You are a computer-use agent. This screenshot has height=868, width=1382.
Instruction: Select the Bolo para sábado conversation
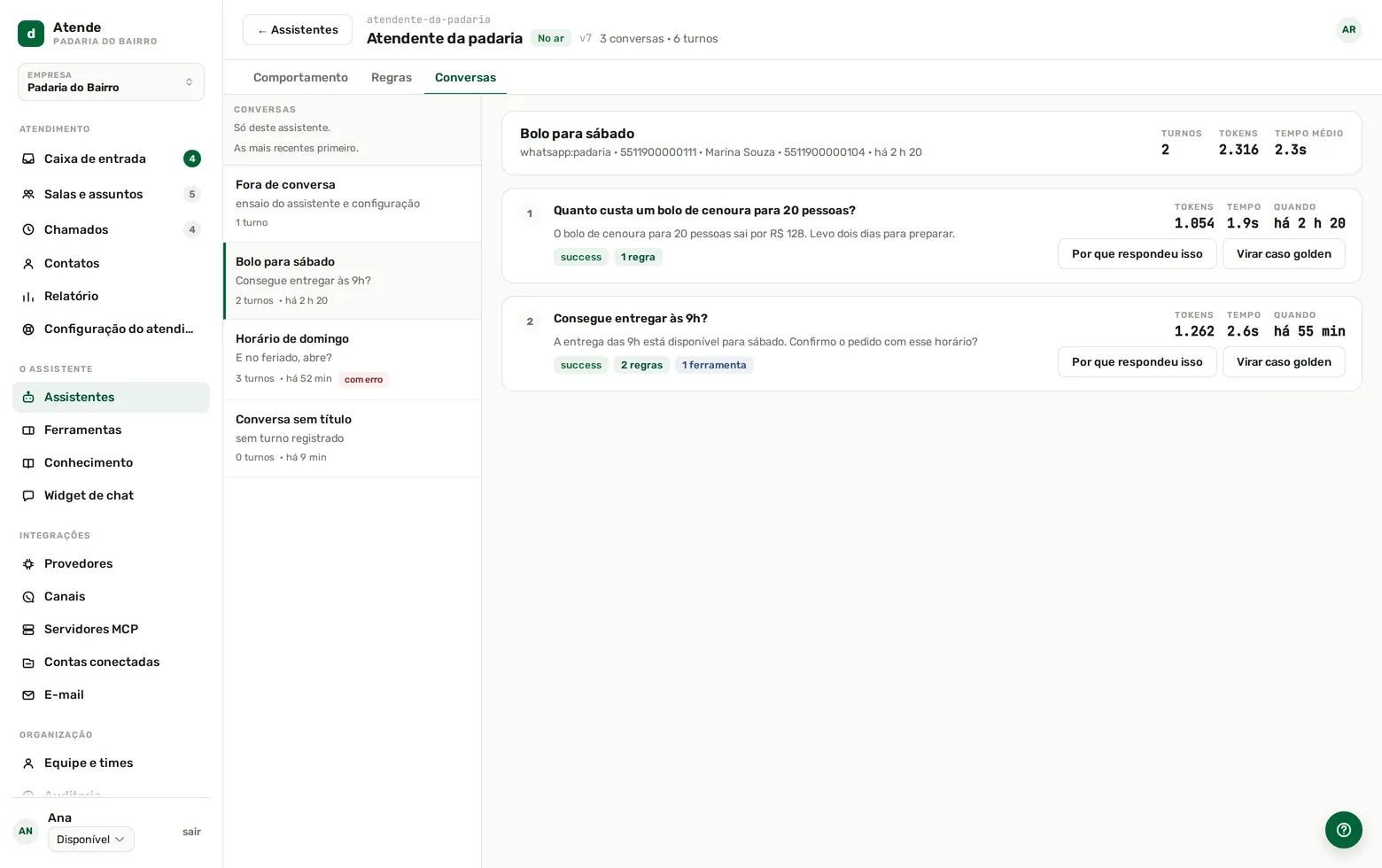click(353, 281)
